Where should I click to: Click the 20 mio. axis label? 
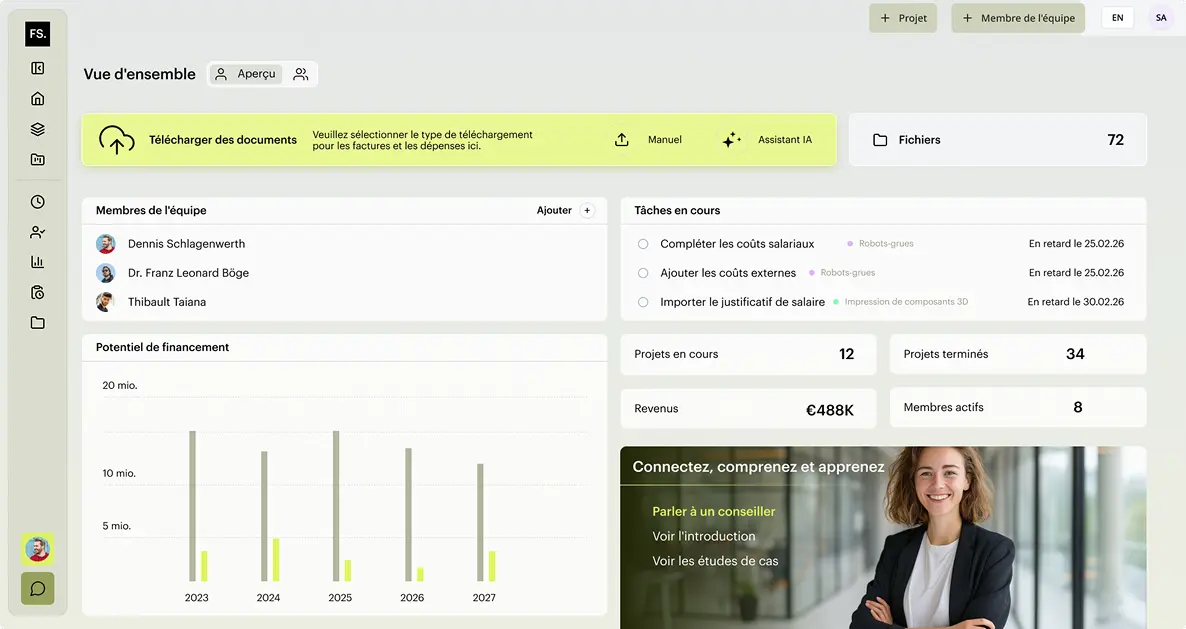coord(120,386)
